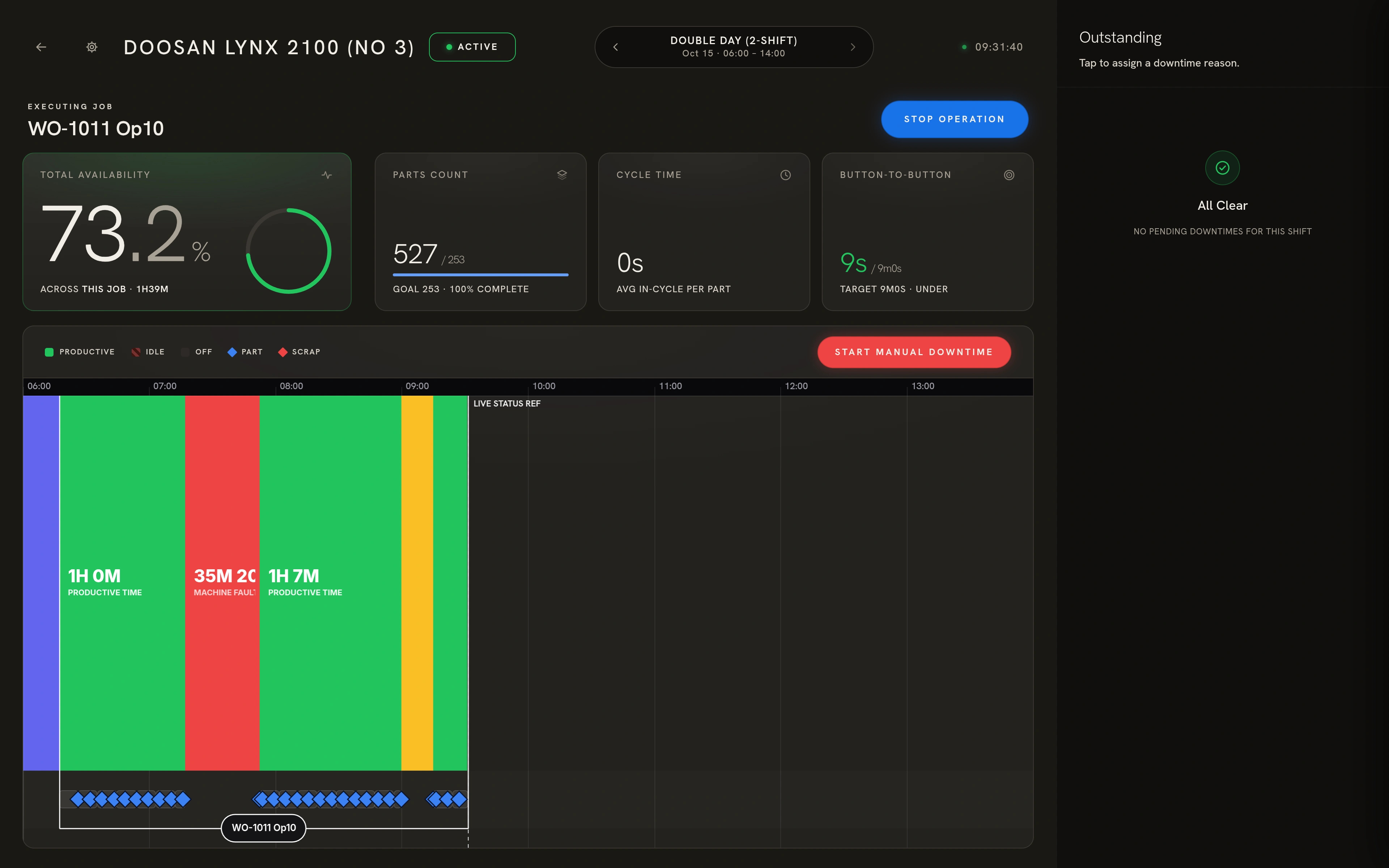Toggle the Productive legend swatch
1389x868 pixels.
tap(49, 352)
